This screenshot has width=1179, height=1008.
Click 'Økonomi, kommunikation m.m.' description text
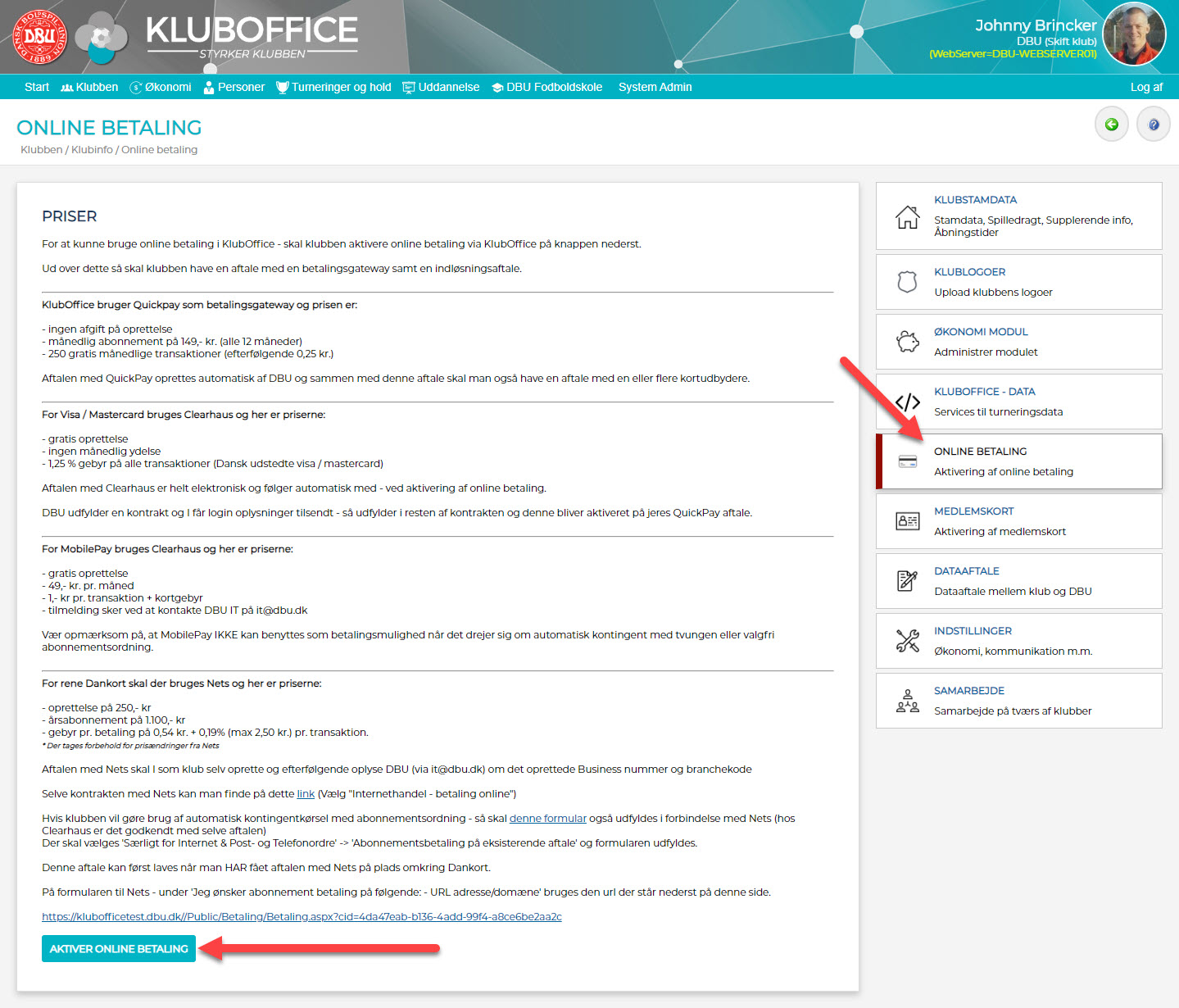tap(1013, 651)
